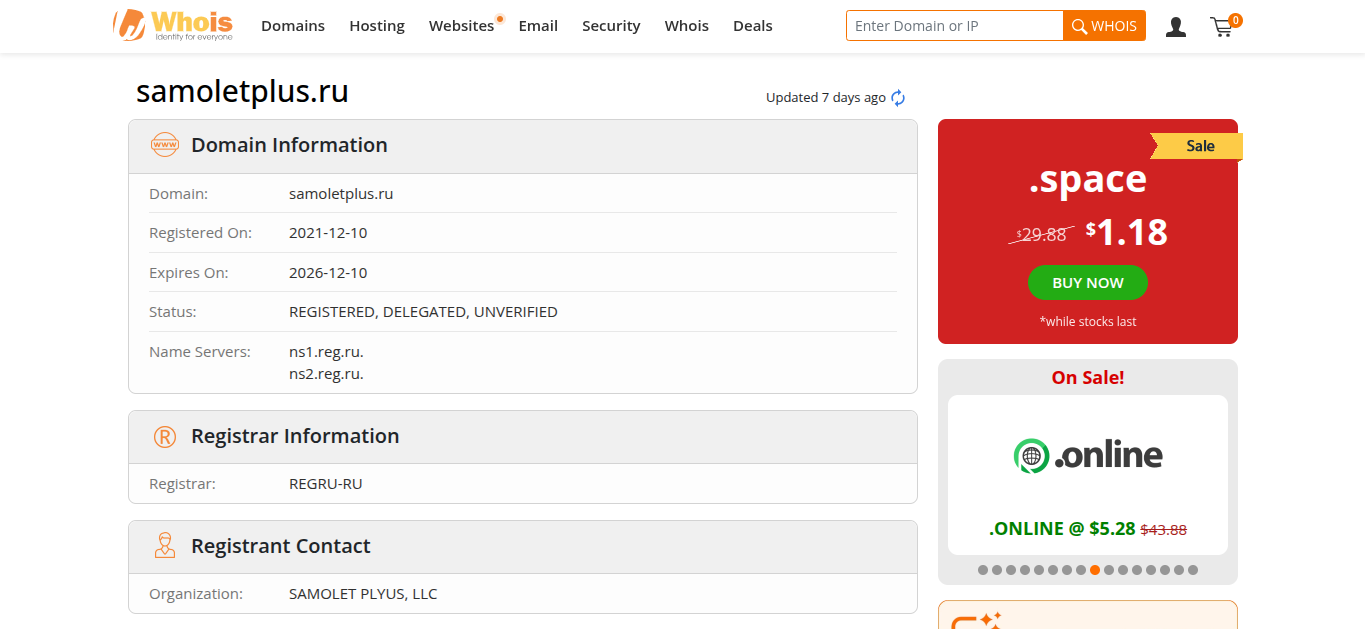Open the Email menu
This screenshot has width=1365, height=629.
(x=538, y=26)
